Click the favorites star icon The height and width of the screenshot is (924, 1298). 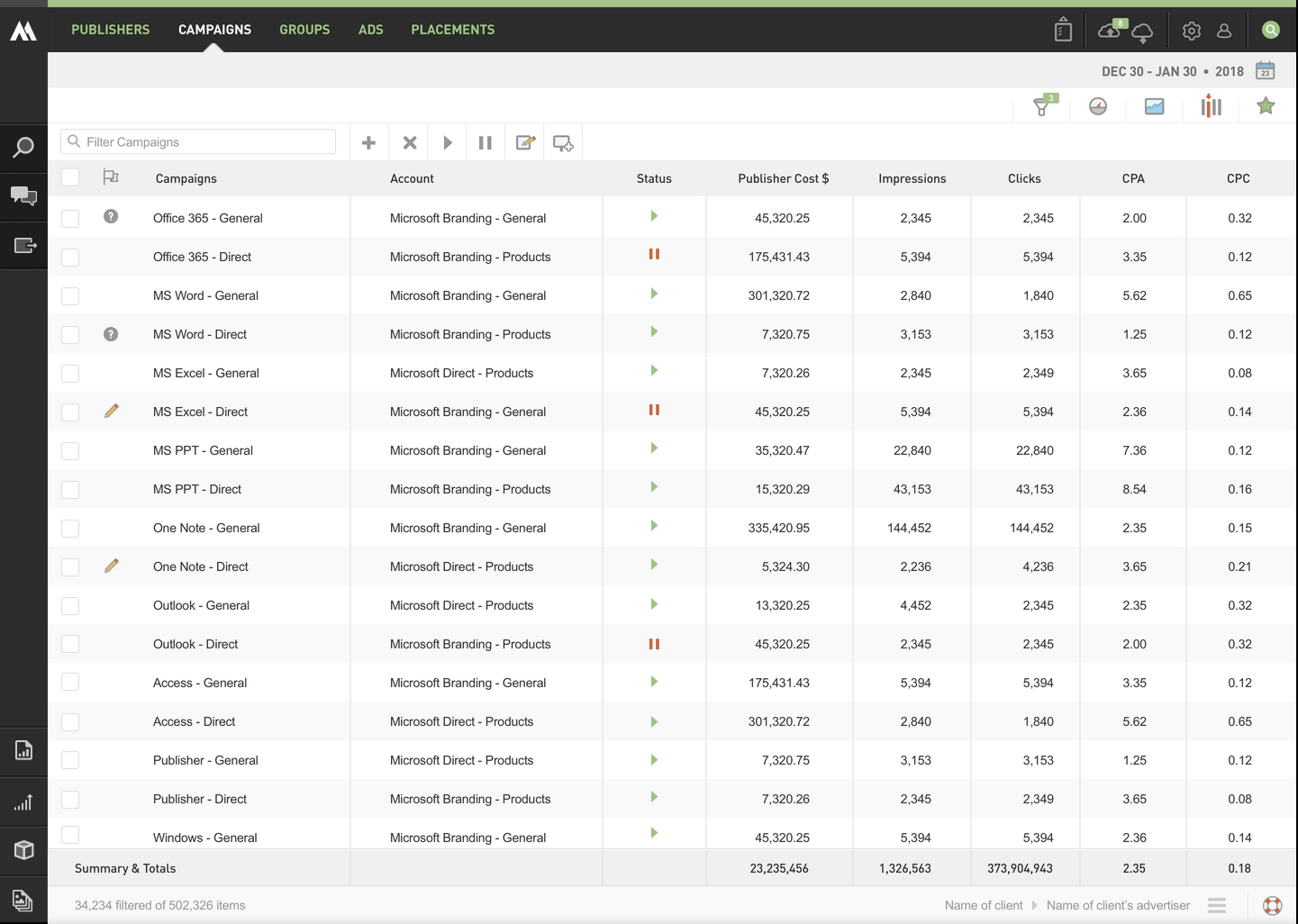coord(1266,106)
